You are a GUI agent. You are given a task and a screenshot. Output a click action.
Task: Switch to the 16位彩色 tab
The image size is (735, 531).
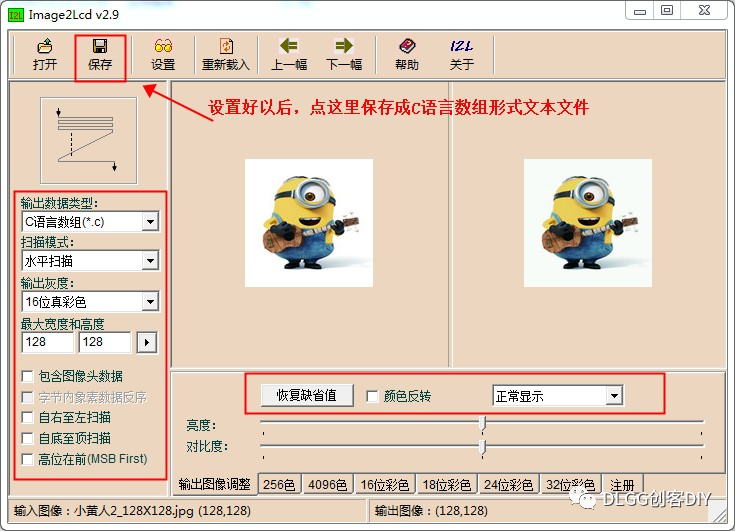pos(385,485)
